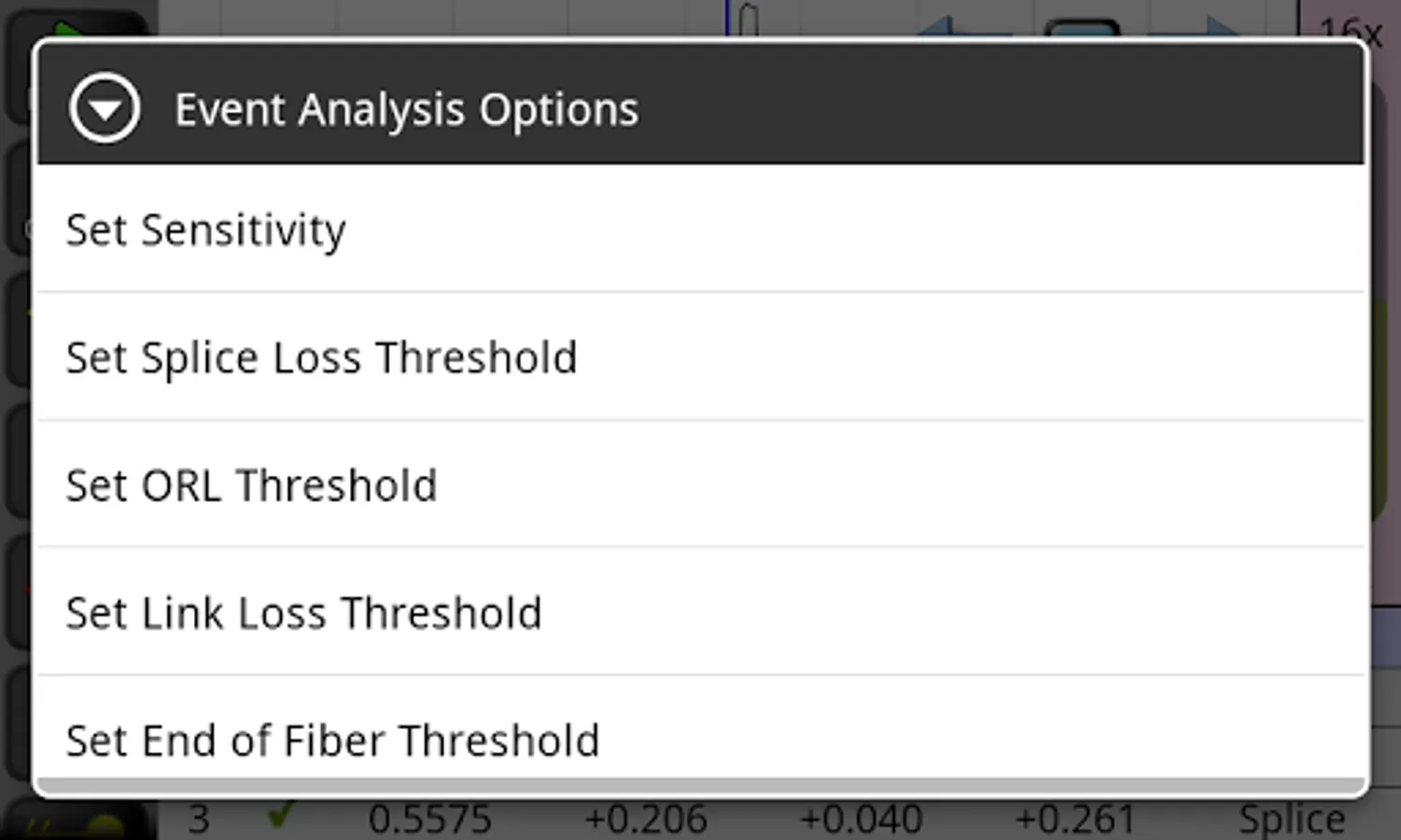Open the Set Sensitivity option
The height and width of the screenshot is (840, 1401).
pyautogui.click(x=700, y=230)
